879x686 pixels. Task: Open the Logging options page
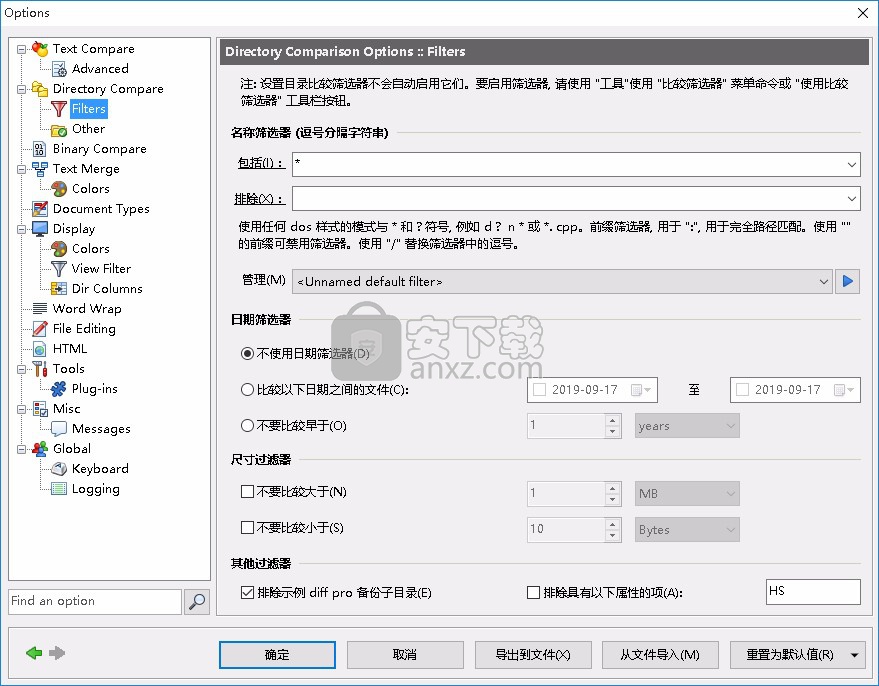coord(96,489)
